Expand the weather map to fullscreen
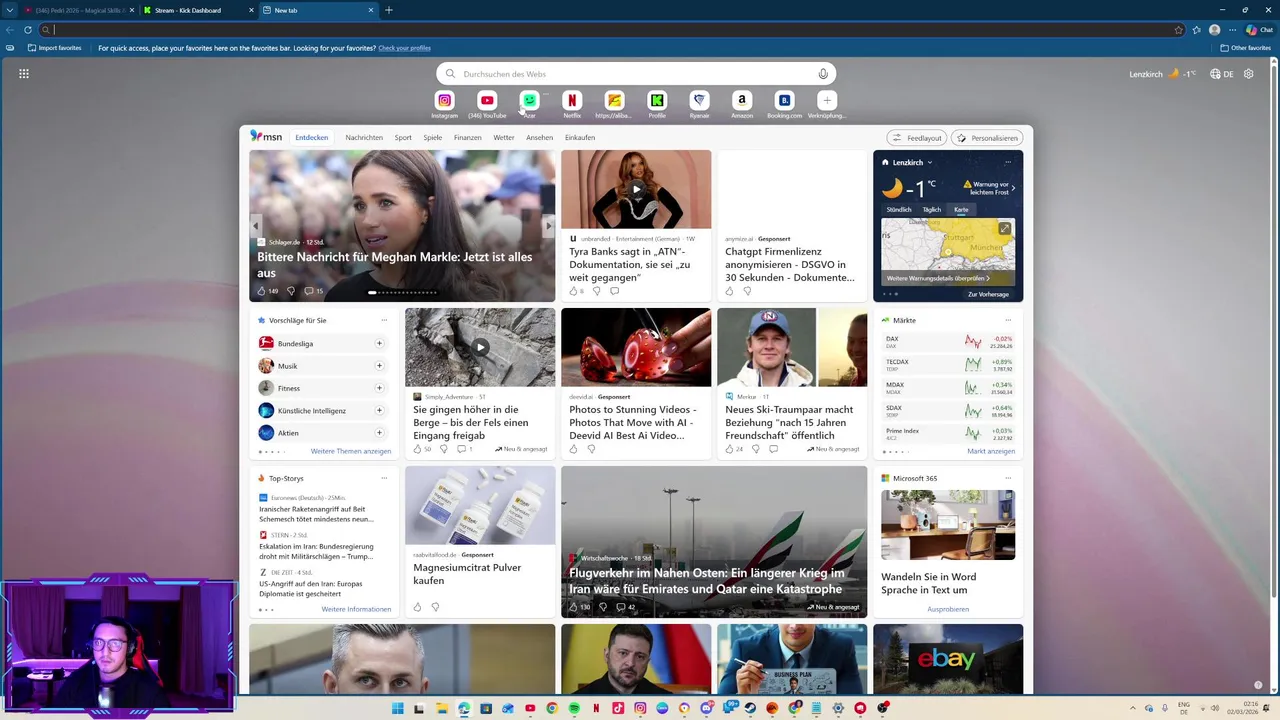The width and height of the screenshot is (1280, 720). [1005, 228]
